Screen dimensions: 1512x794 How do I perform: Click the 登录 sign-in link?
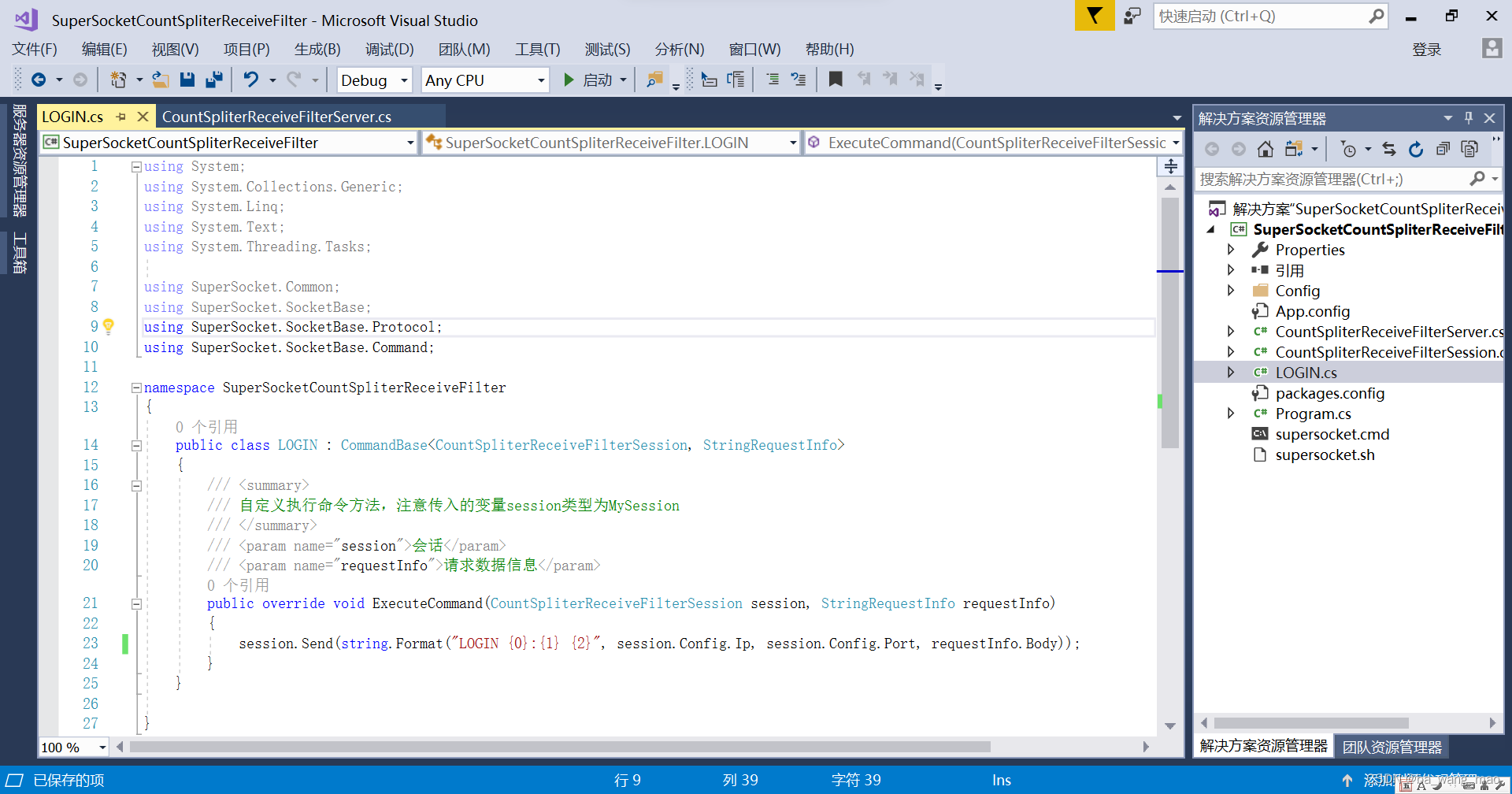pyautogui.click(x=1427, y=50)
